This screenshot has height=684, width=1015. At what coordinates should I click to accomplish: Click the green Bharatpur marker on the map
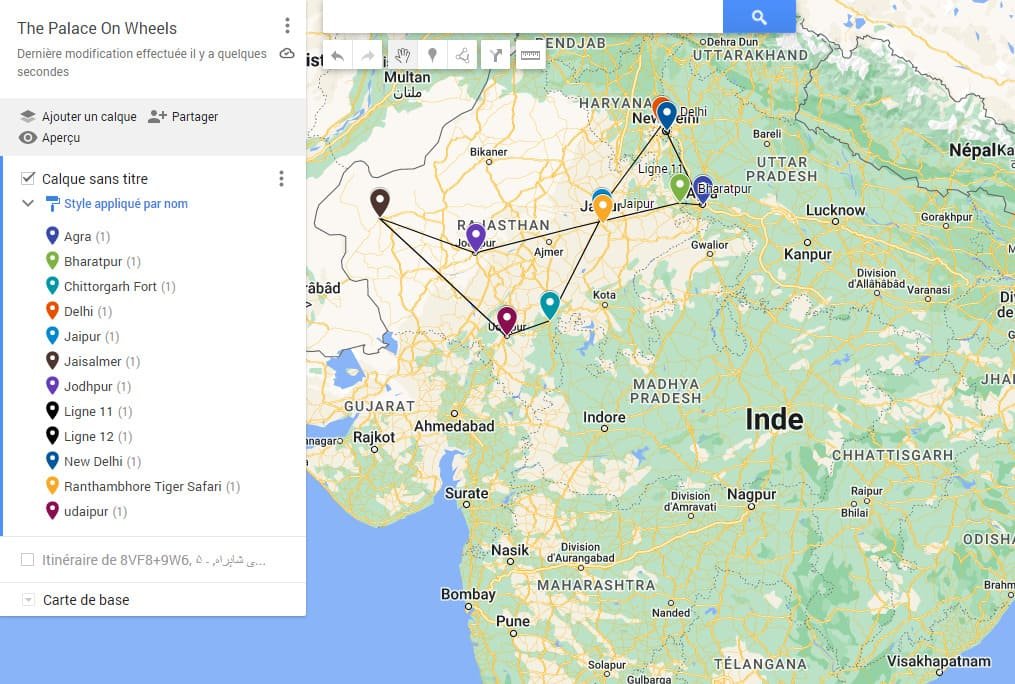(680, 188)
